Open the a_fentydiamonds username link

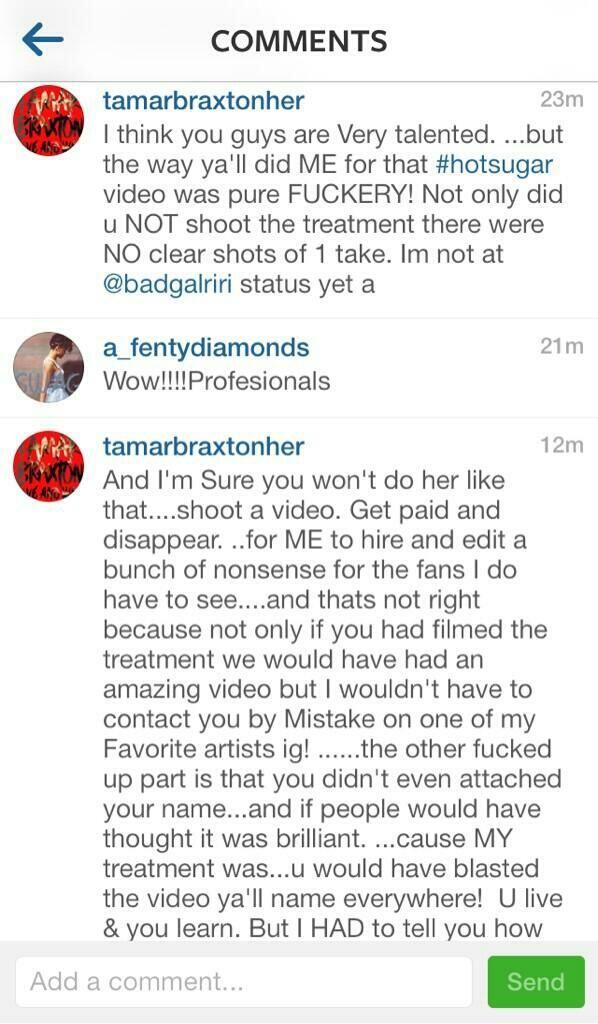coord(206,347)
